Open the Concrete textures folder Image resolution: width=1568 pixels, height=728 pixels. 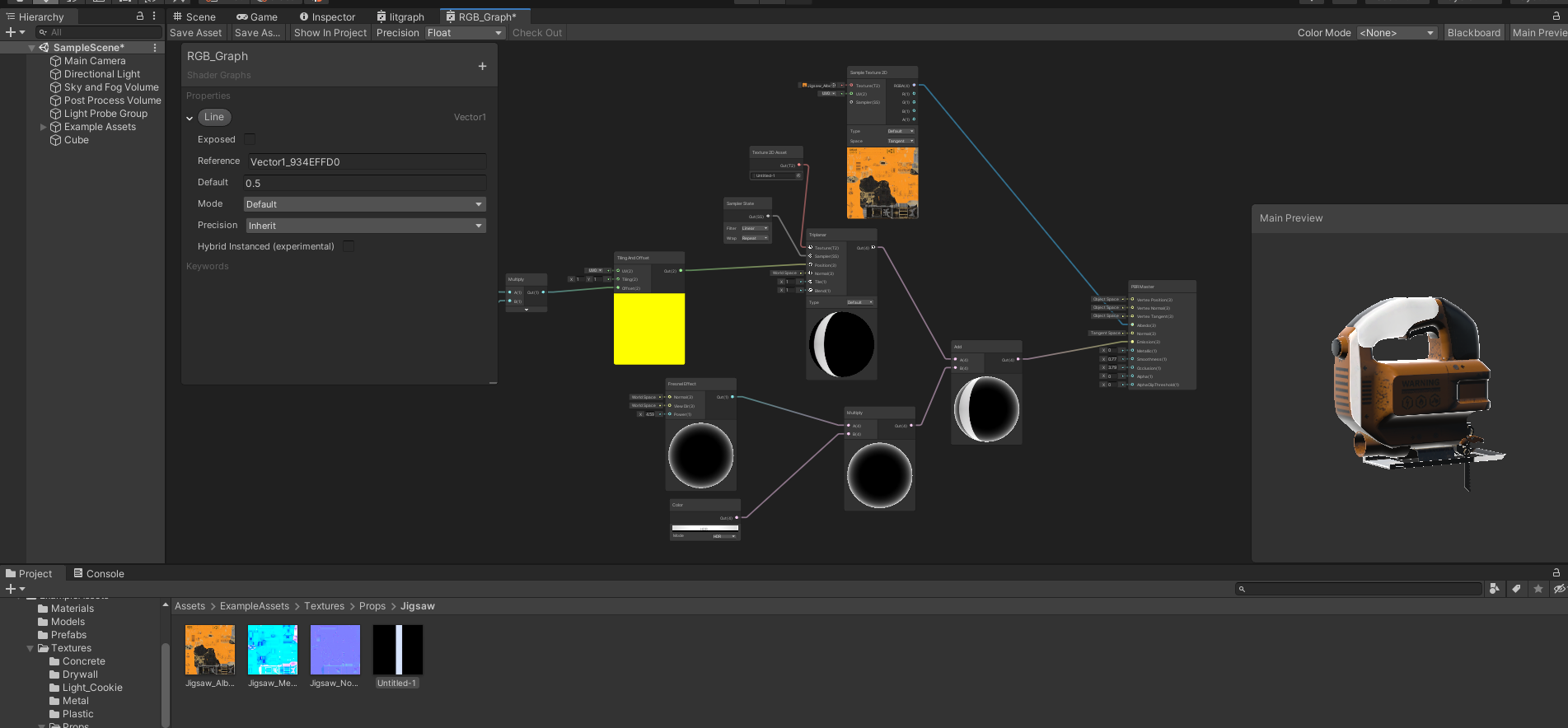(x=77, y=661)
